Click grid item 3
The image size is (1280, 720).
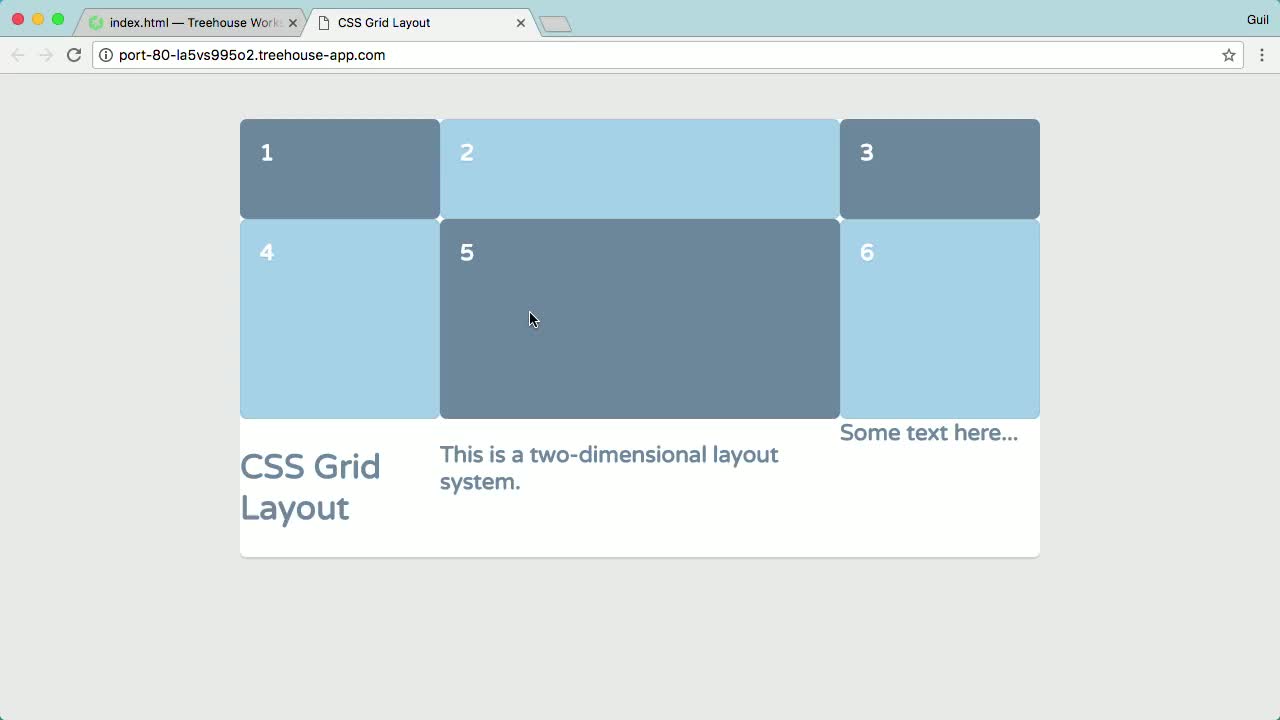939,168
